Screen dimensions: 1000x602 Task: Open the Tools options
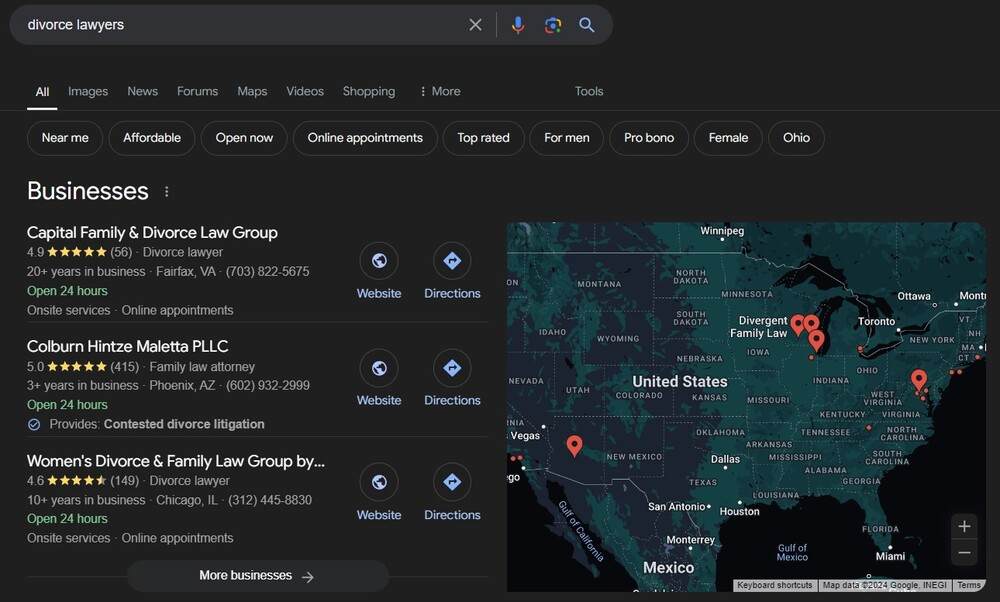point(589,91)
